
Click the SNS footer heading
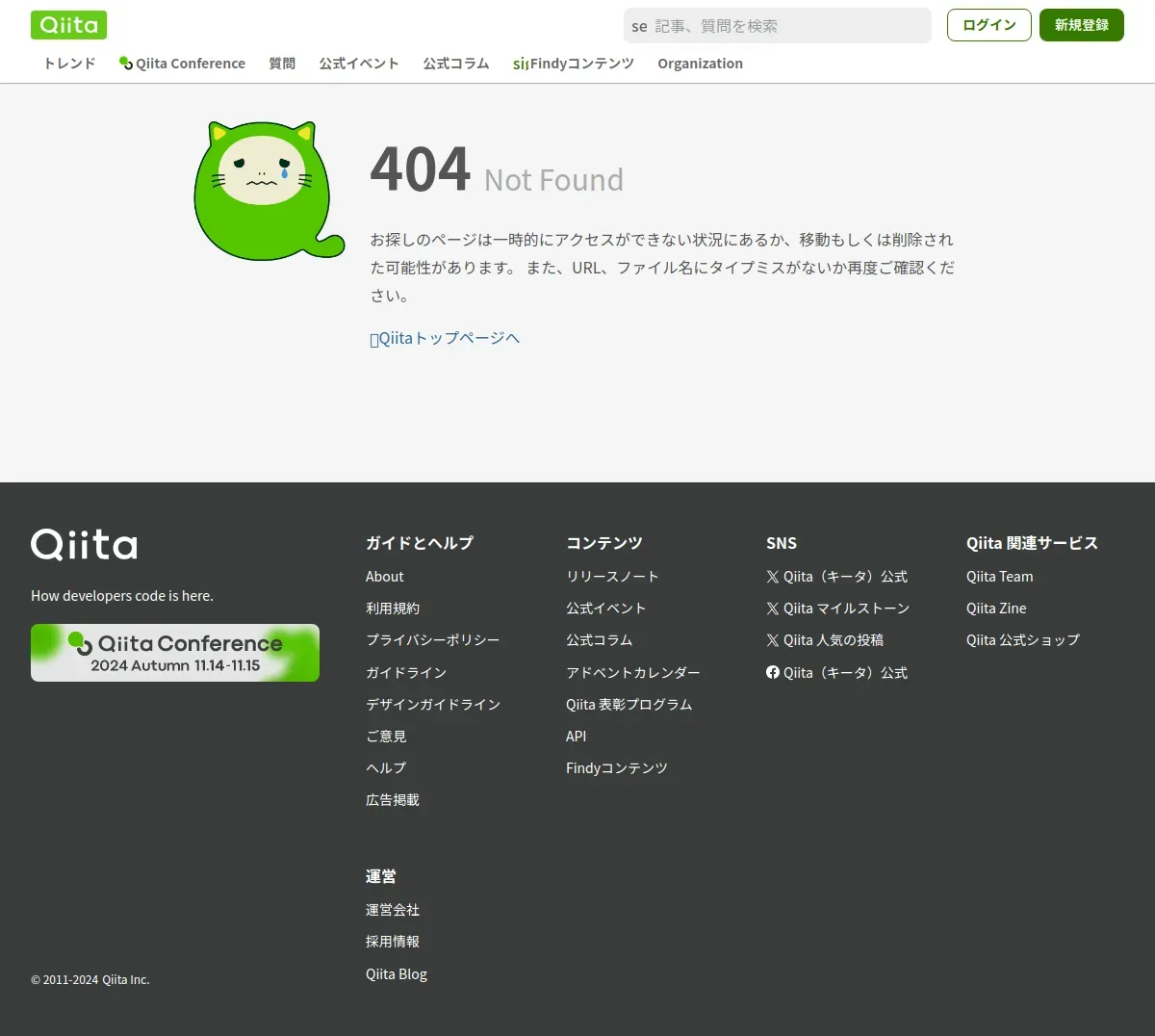(x=782, y=543)
